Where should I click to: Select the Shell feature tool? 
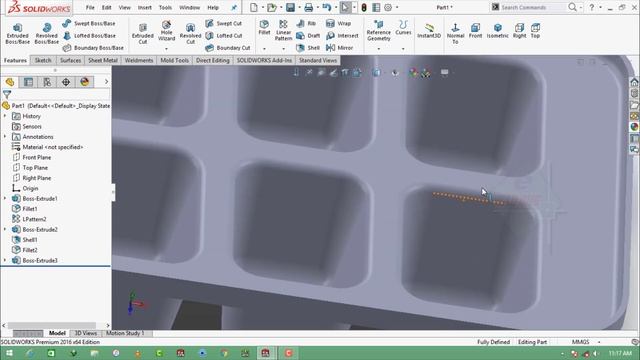coord(308,48)
